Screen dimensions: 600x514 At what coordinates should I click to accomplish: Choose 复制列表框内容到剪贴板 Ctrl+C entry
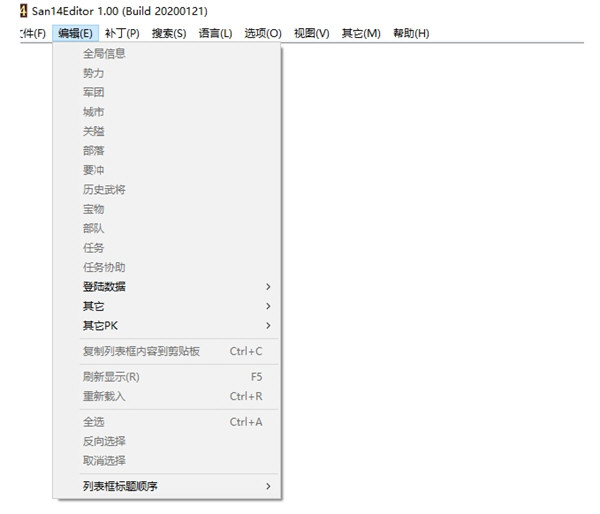167,351
